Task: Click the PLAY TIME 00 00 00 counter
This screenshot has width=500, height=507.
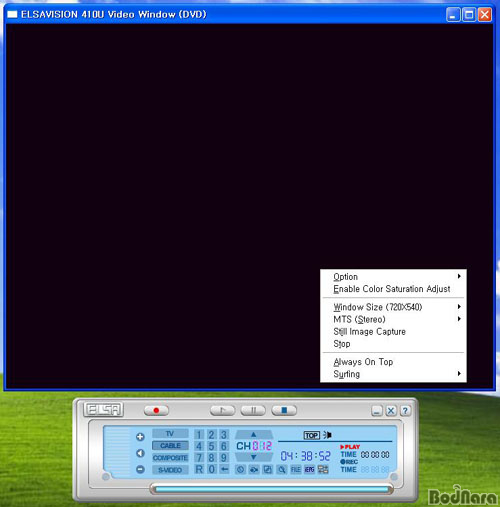Action: click(375, 455)
